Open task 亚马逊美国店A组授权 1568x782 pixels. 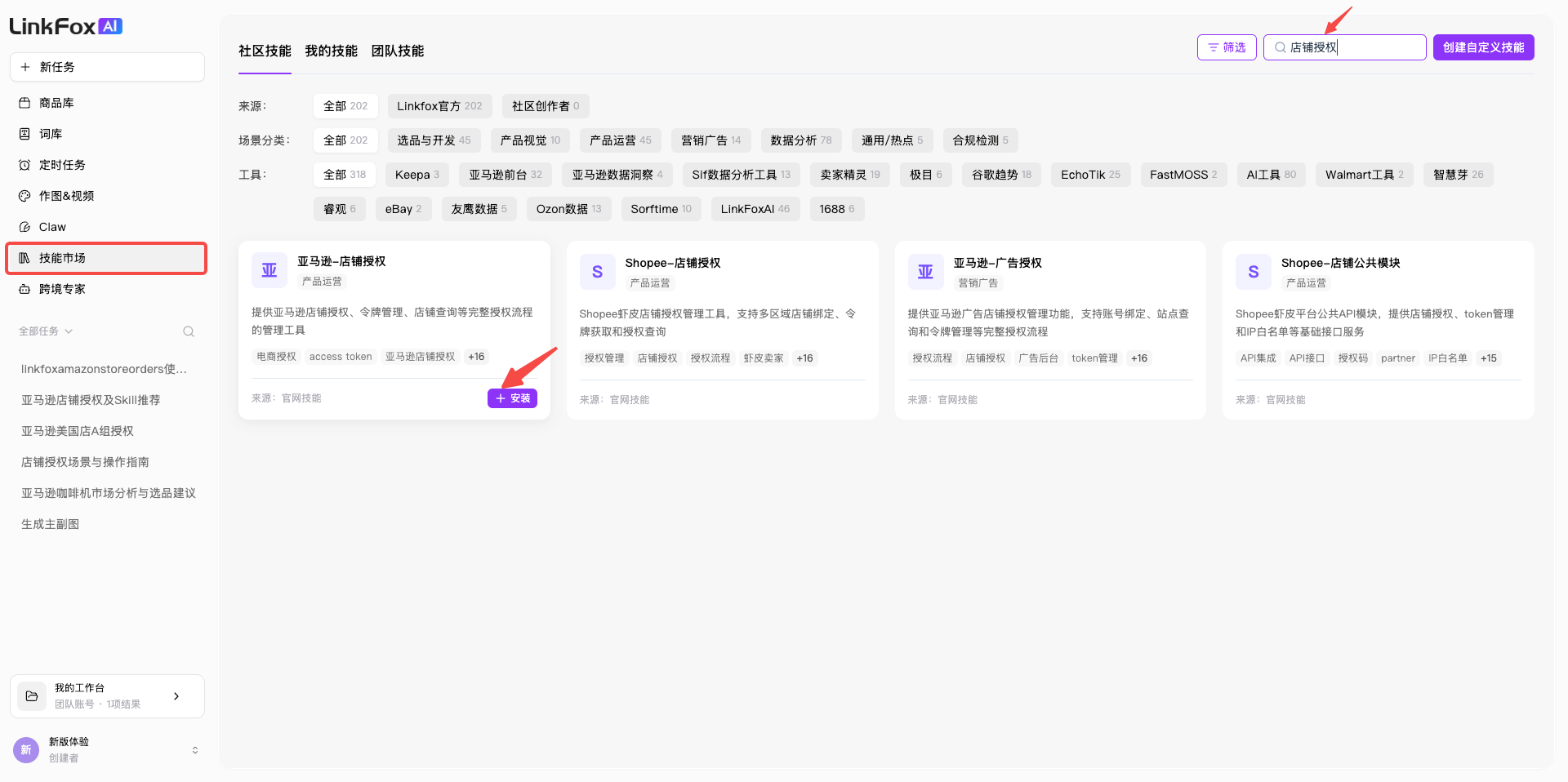pos(78,431)
